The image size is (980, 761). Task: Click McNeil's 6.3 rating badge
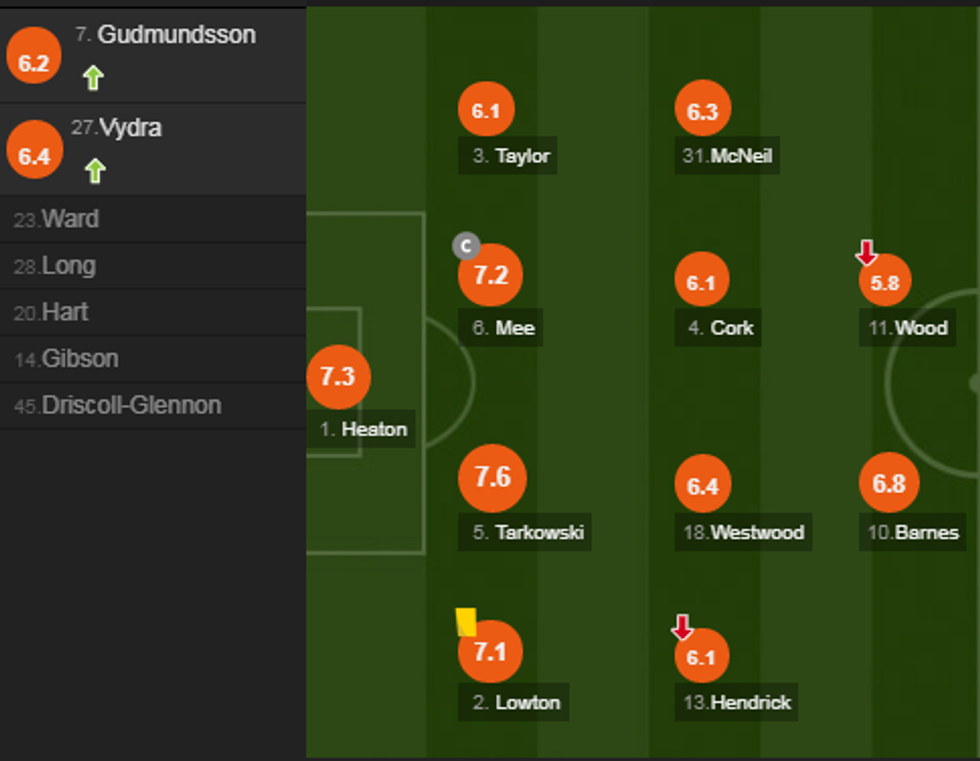(702, 112)
